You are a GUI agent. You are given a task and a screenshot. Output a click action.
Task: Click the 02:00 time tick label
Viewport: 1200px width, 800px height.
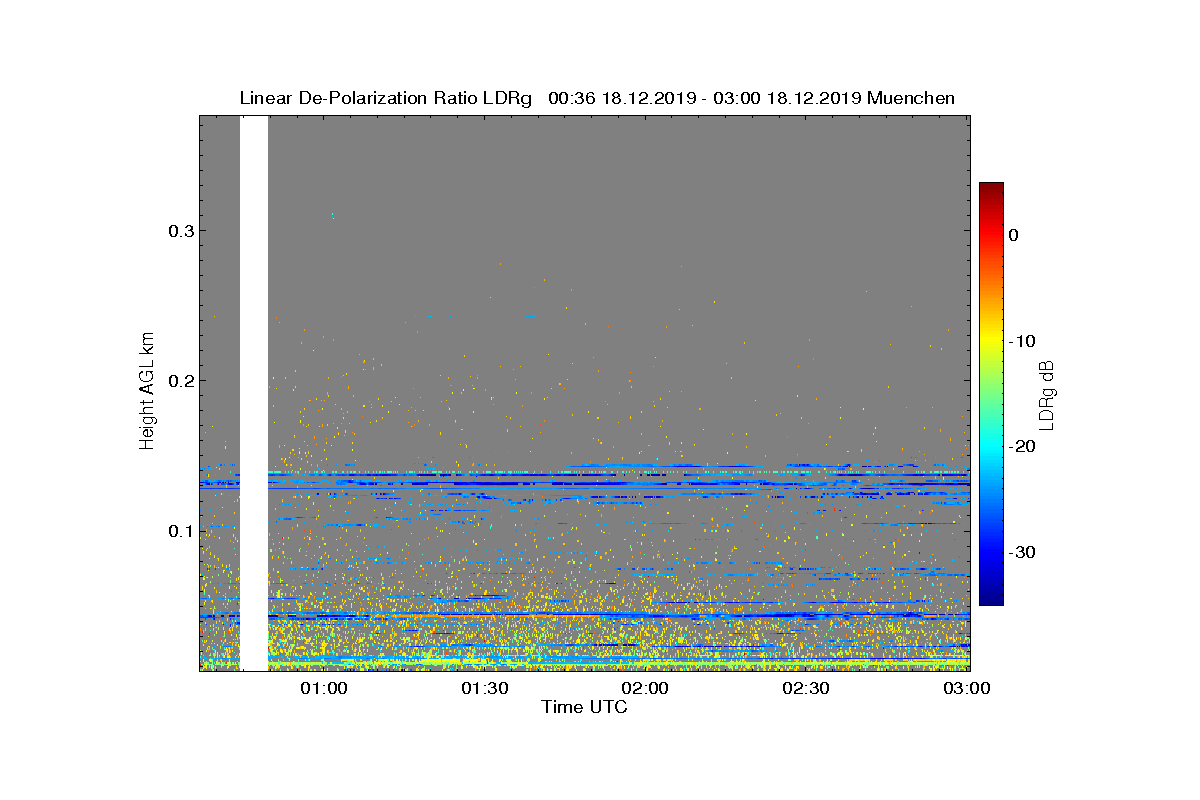coord(645,688)
